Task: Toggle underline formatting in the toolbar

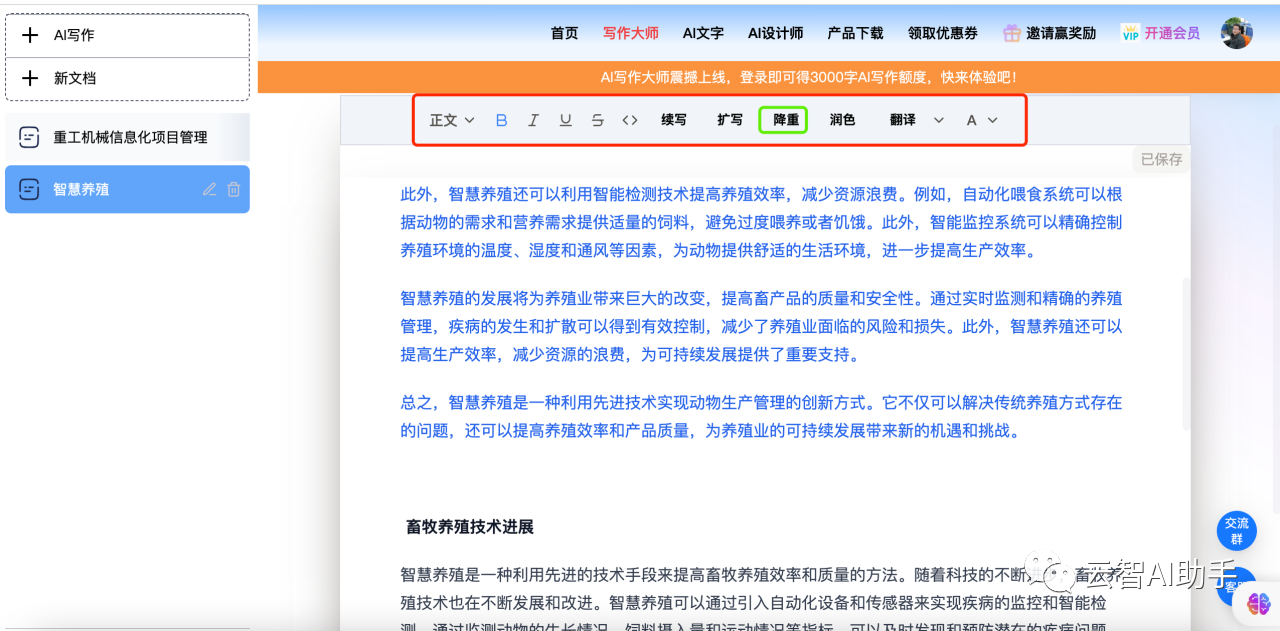Action: click(x=565, y=119)
